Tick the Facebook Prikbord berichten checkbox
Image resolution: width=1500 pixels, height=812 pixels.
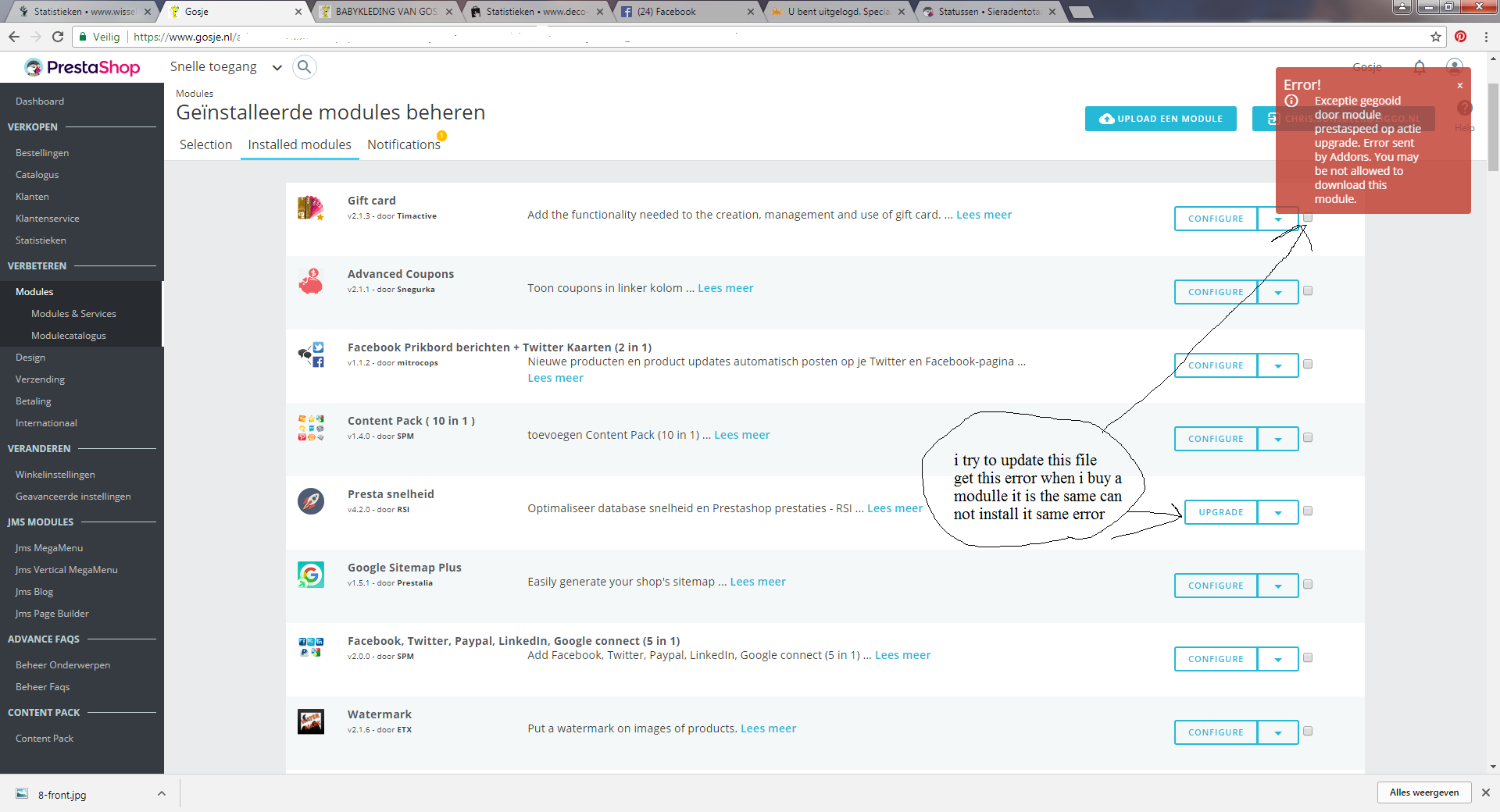tap(1308, 365)
